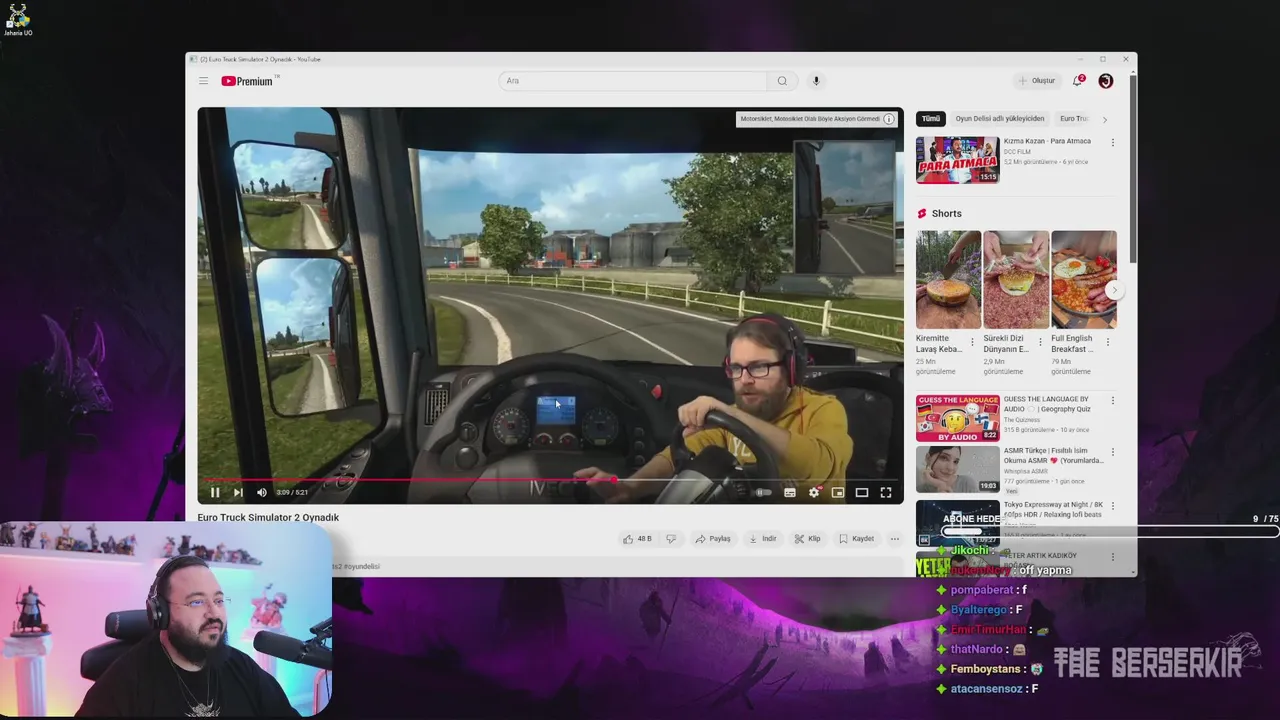Open options for Kiremitte Lavaş short
The width and height of the screenshot is (1280, 720).
[972, 342]
